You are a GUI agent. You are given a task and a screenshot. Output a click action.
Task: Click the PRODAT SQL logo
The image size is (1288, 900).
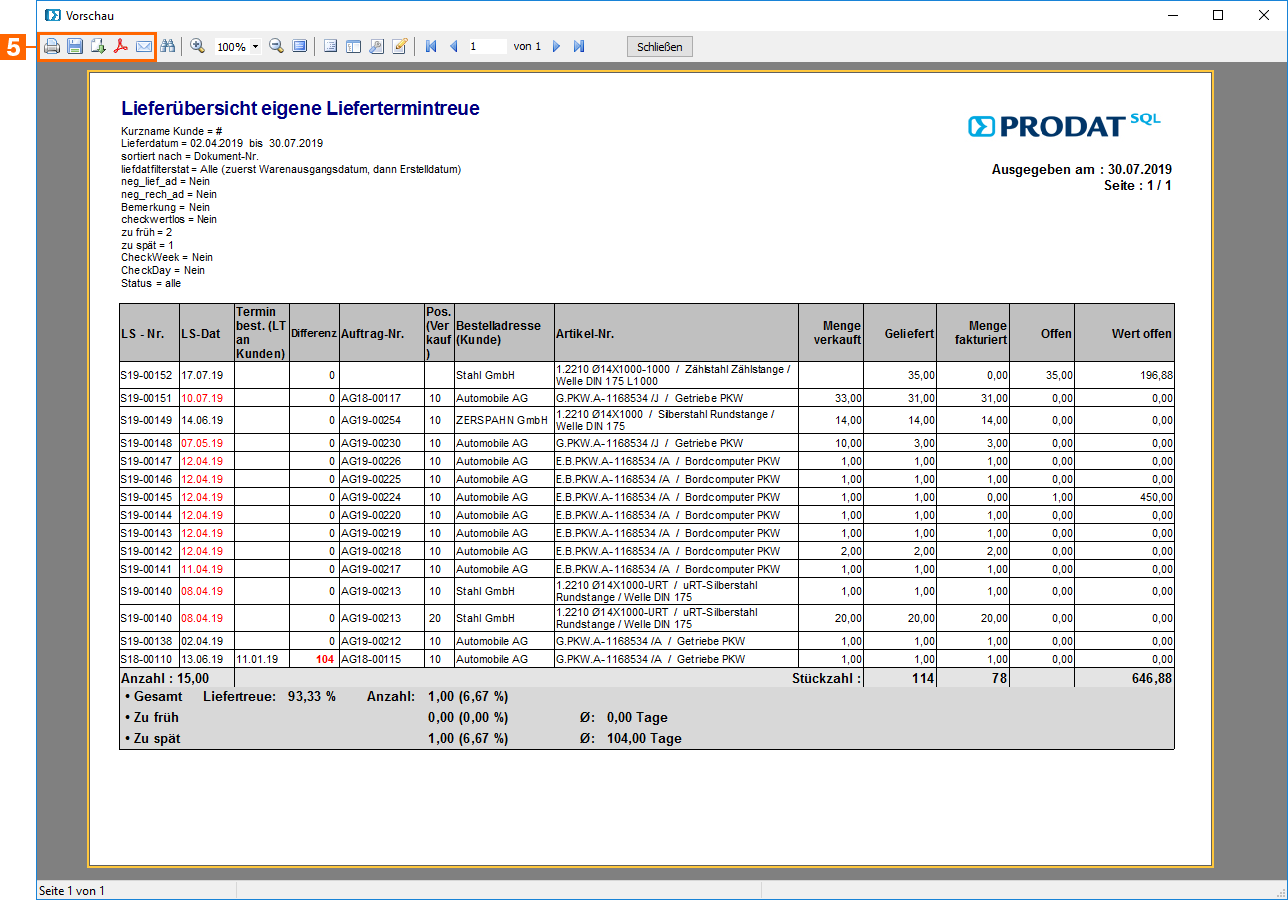point(1065,125)
